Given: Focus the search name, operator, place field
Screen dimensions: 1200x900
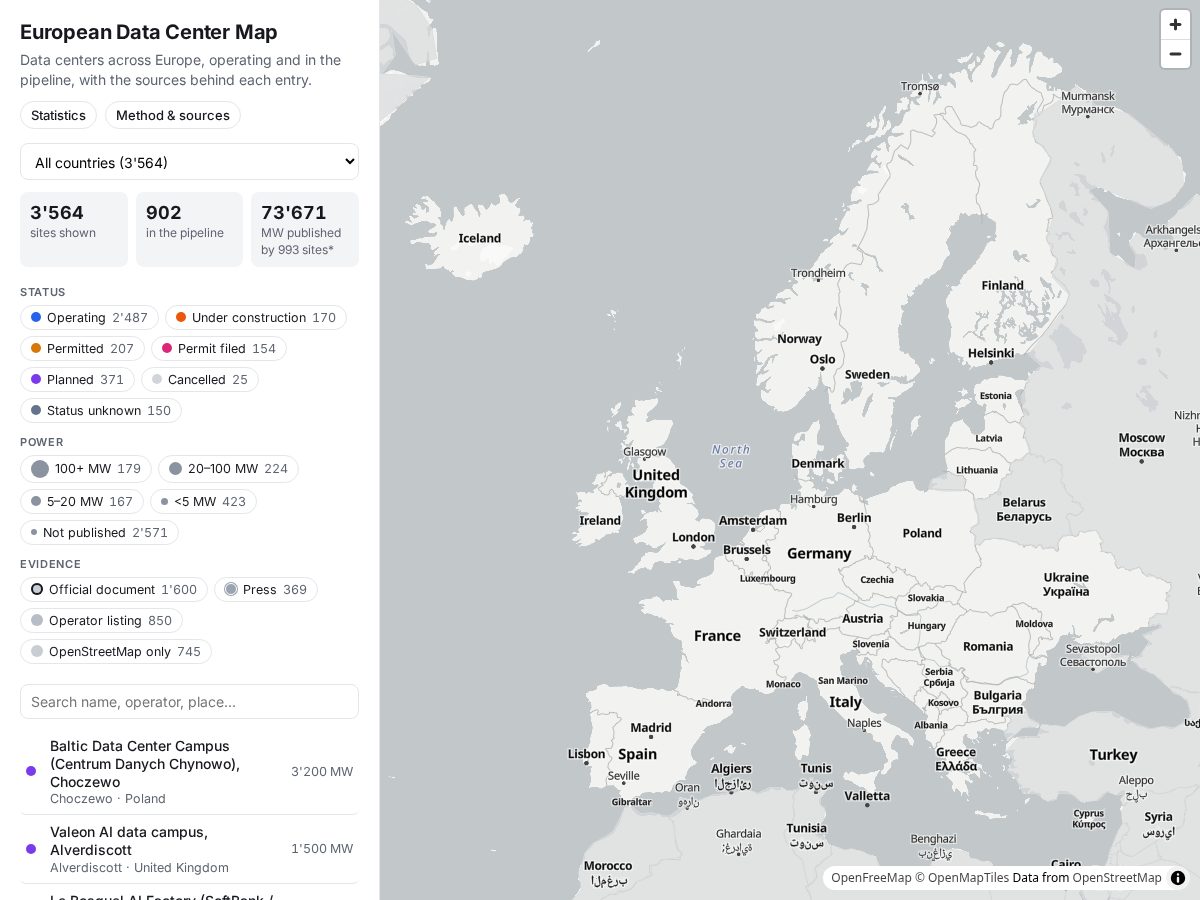Looking at the screenshot, I should coord(189,702).
